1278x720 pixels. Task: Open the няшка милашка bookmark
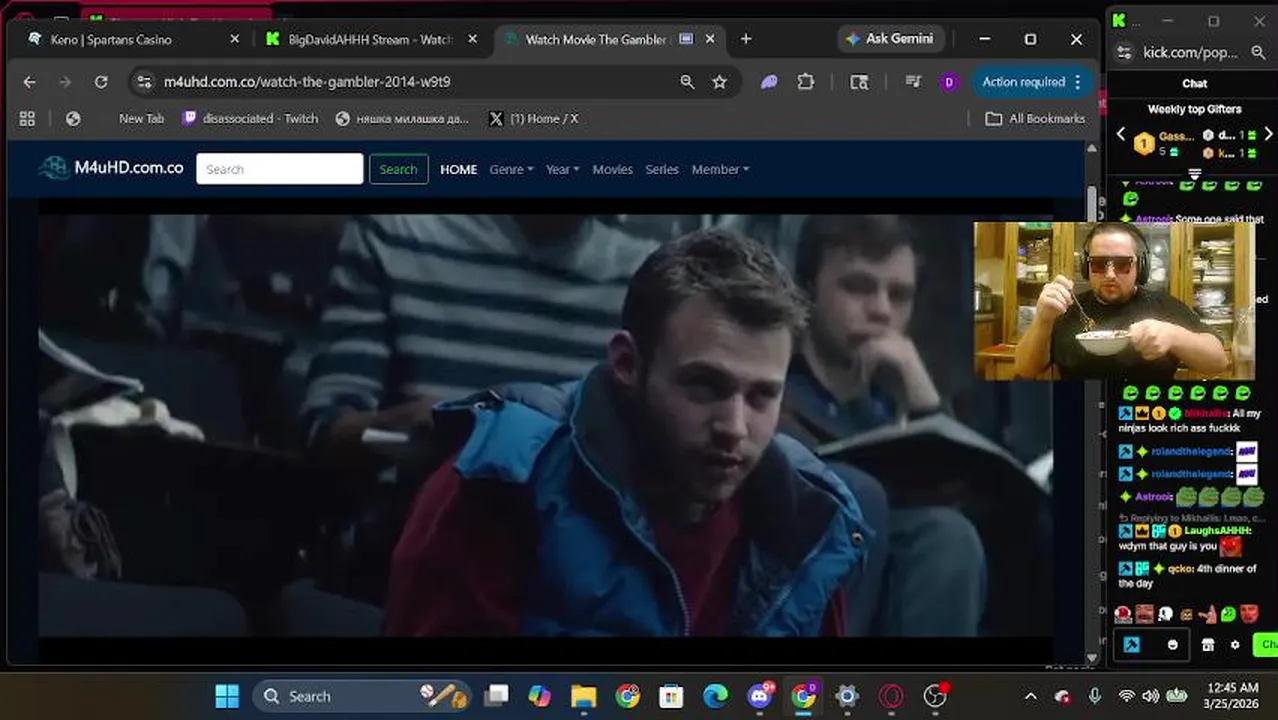[401, 119]
